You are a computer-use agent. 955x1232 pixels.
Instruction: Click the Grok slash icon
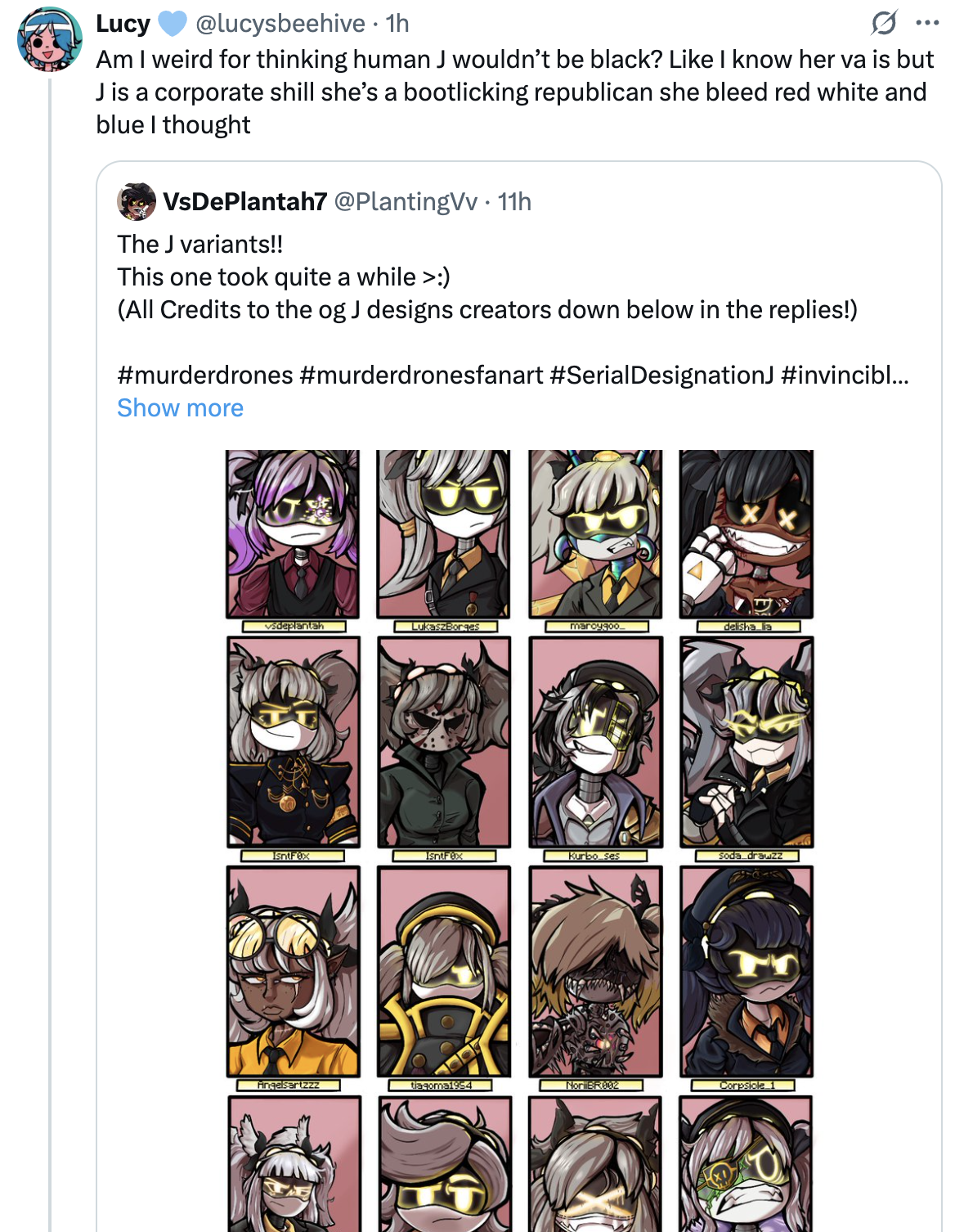coord(884,23)
